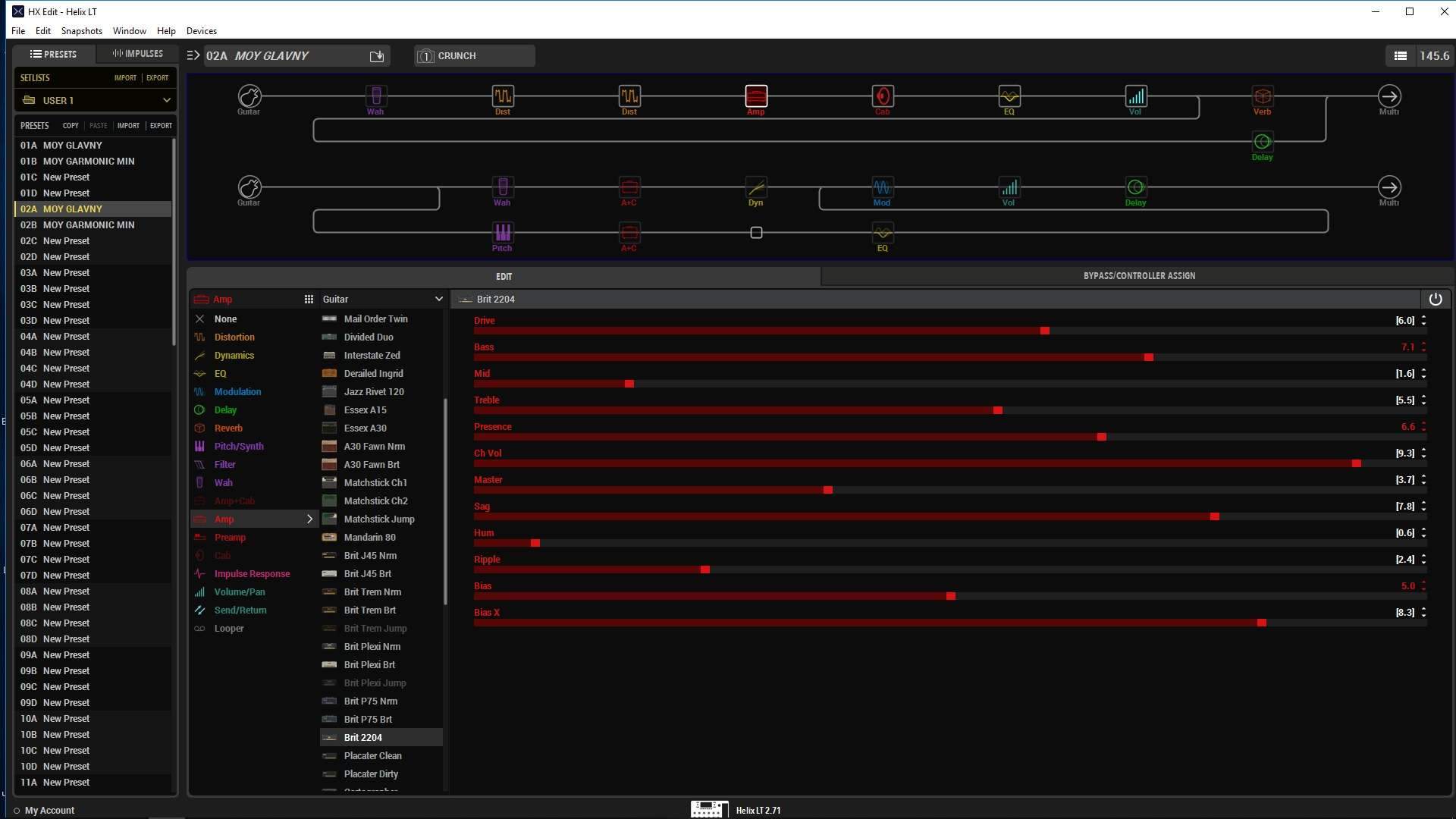Select the Multi output block on top path
Image resolution: width=1456 pixels, height=819 pixels.
(x=1389, y=96)
